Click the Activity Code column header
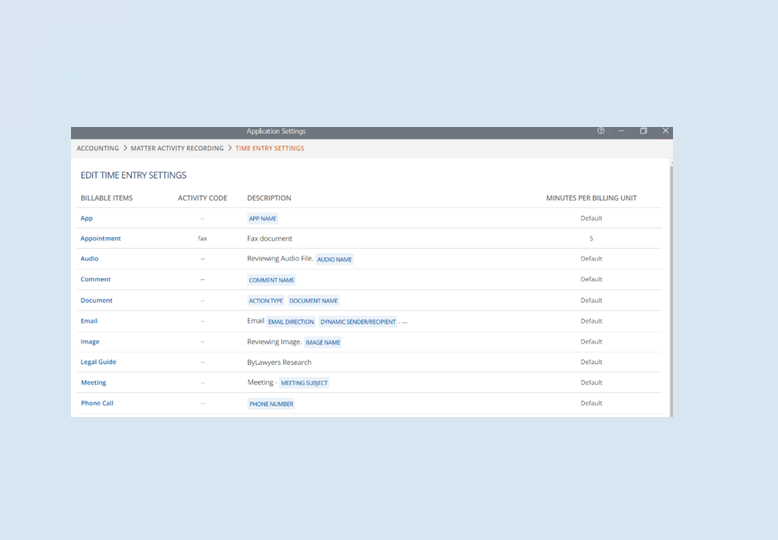This screenshot has width=778, height=540. pos(202,198)
